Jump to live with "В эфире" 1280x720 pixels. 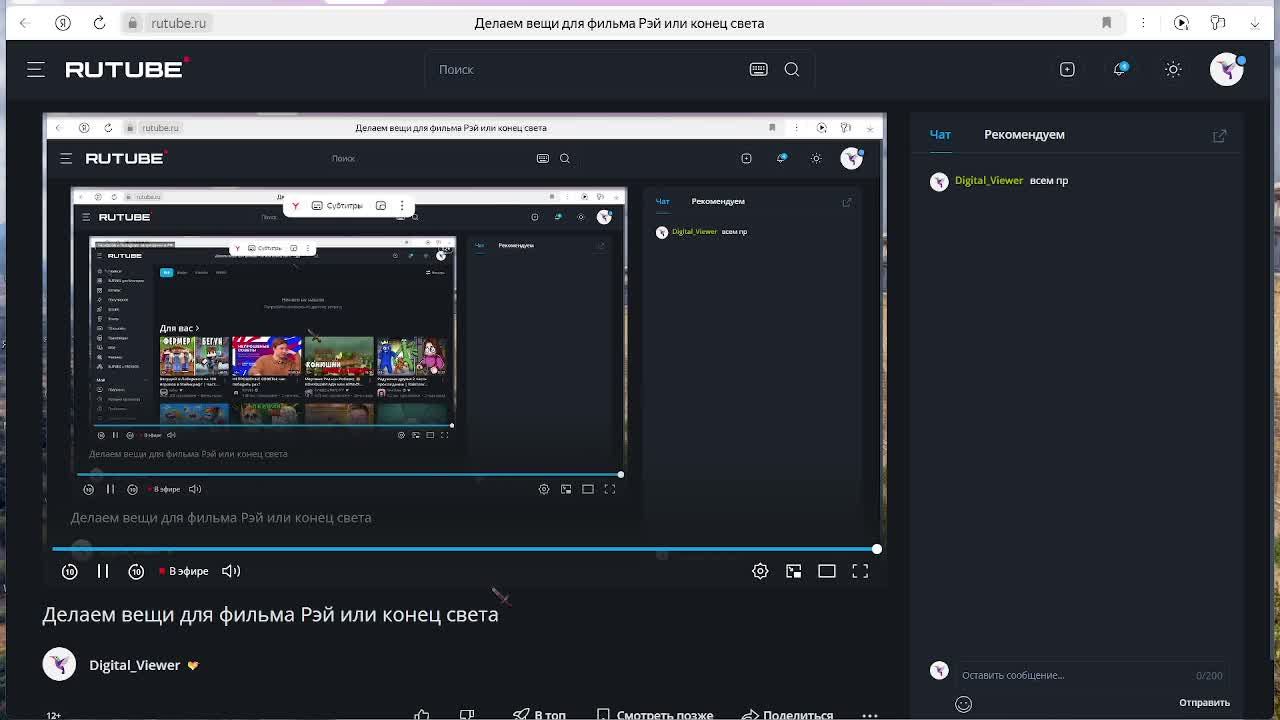[184, 571]
